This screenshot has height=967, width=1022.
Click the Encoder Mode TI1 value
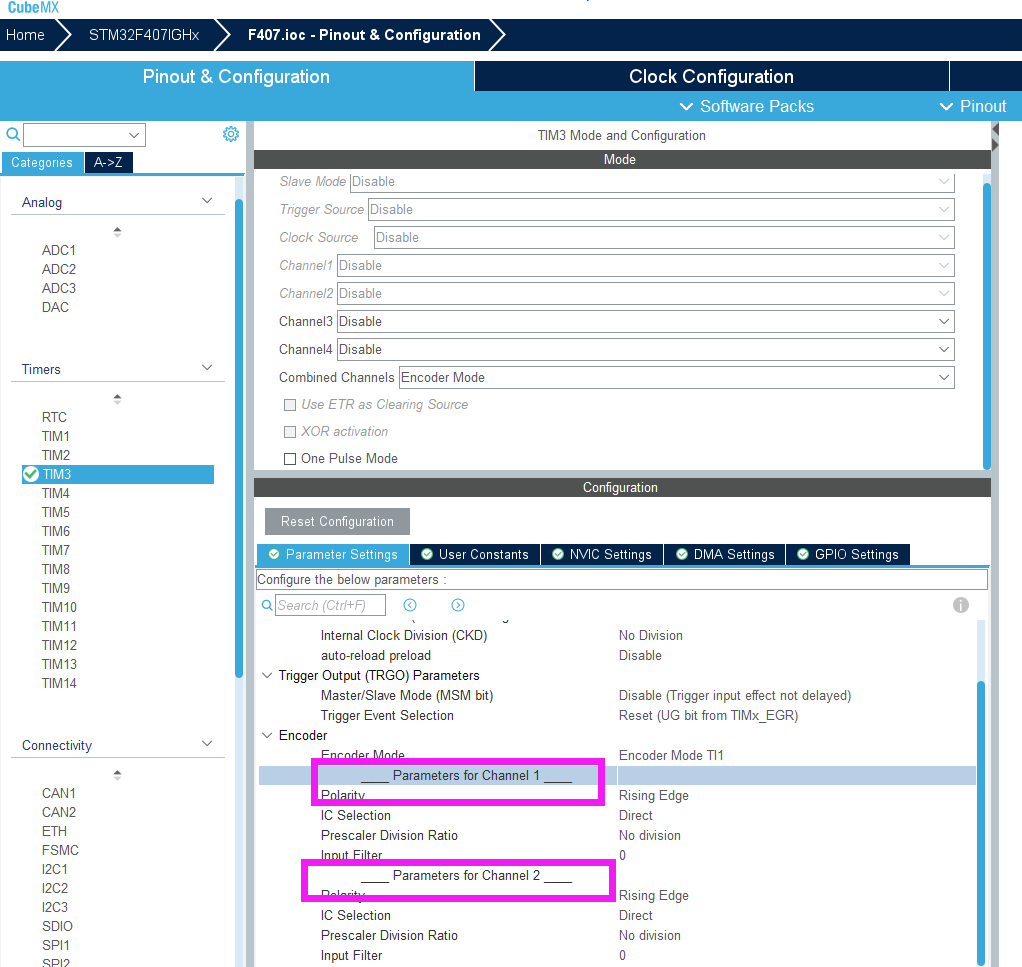671,755
